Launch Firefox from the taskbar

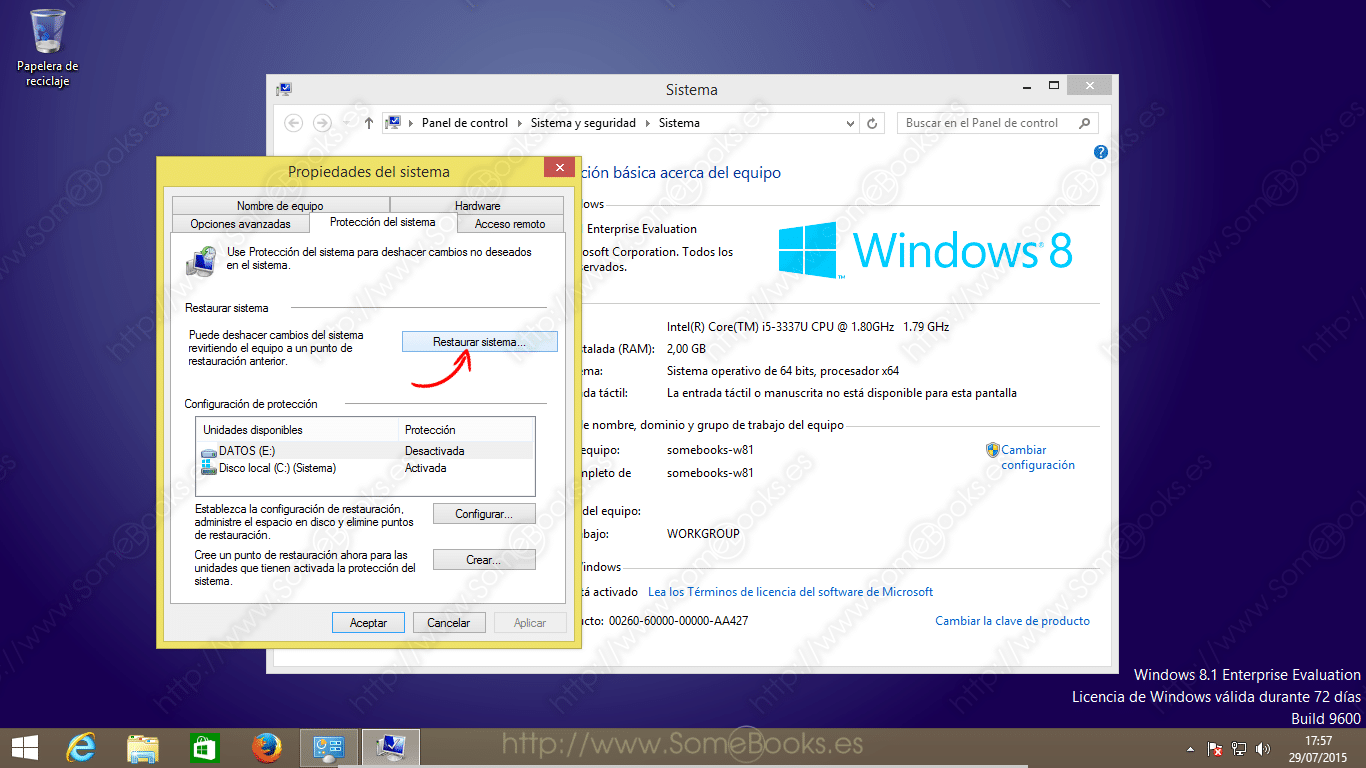click(266, 748)
